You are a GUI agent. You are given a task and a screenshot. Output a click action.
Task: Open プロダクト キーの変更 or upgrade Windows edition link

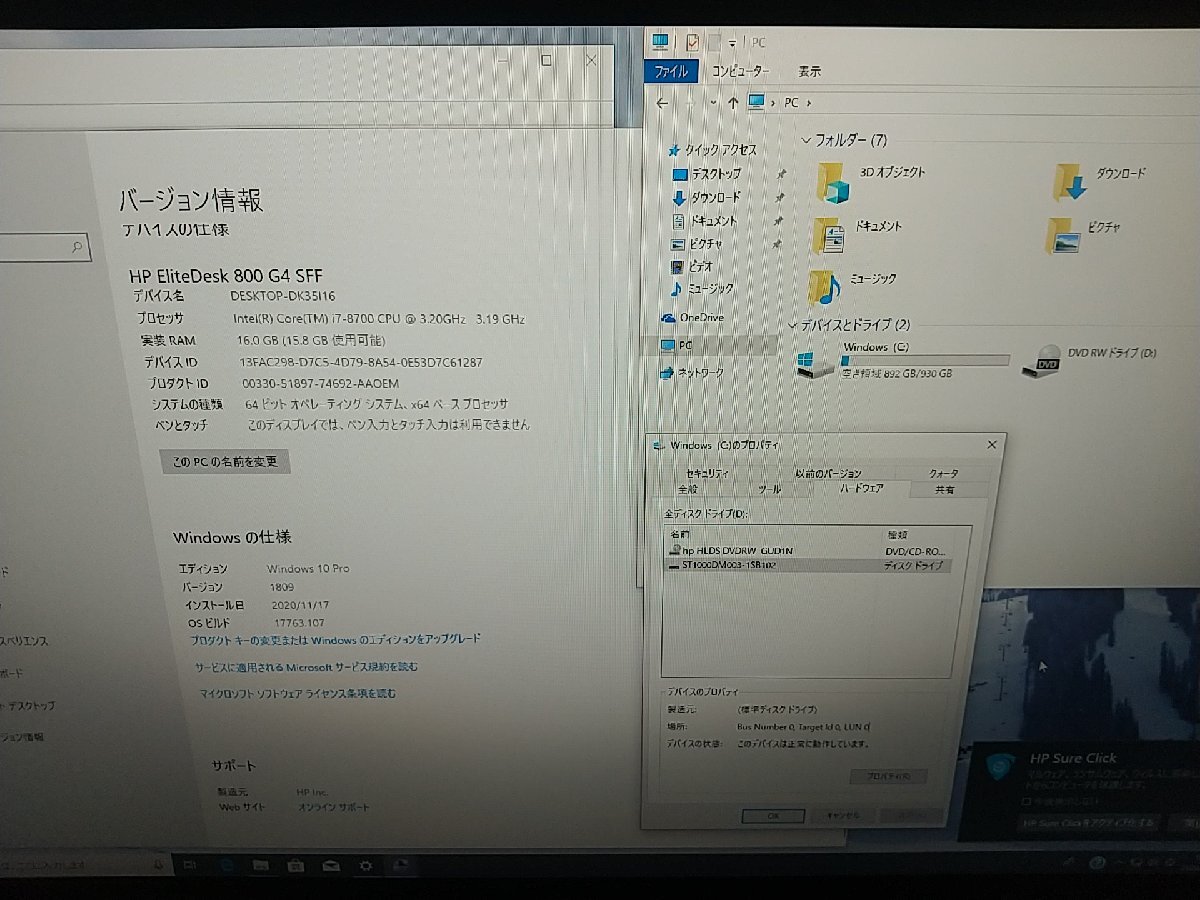pyautogui.click(x=335, y=639)
